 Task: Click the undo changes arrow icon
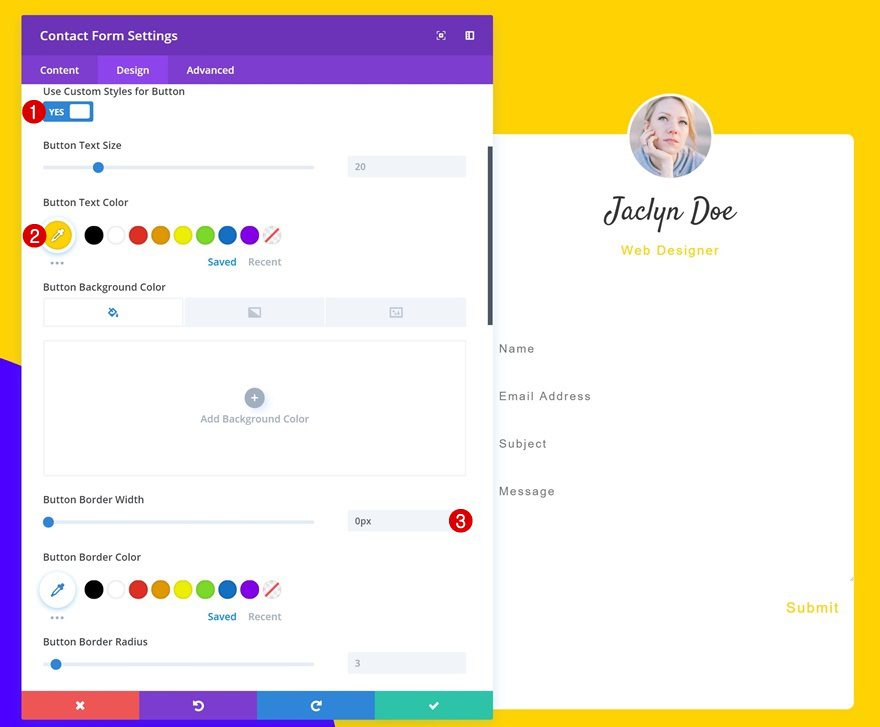(198, 705)
